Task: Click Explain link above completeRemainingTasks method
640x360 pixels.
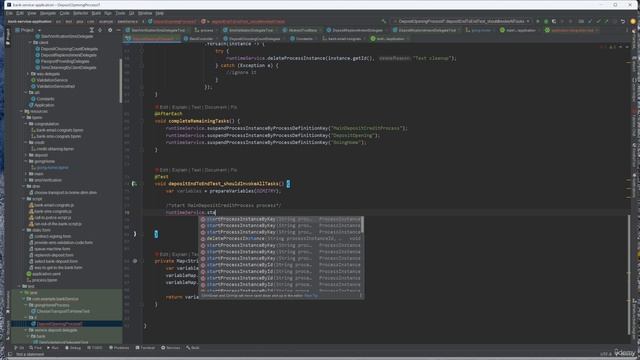Action: coord(179,107)
